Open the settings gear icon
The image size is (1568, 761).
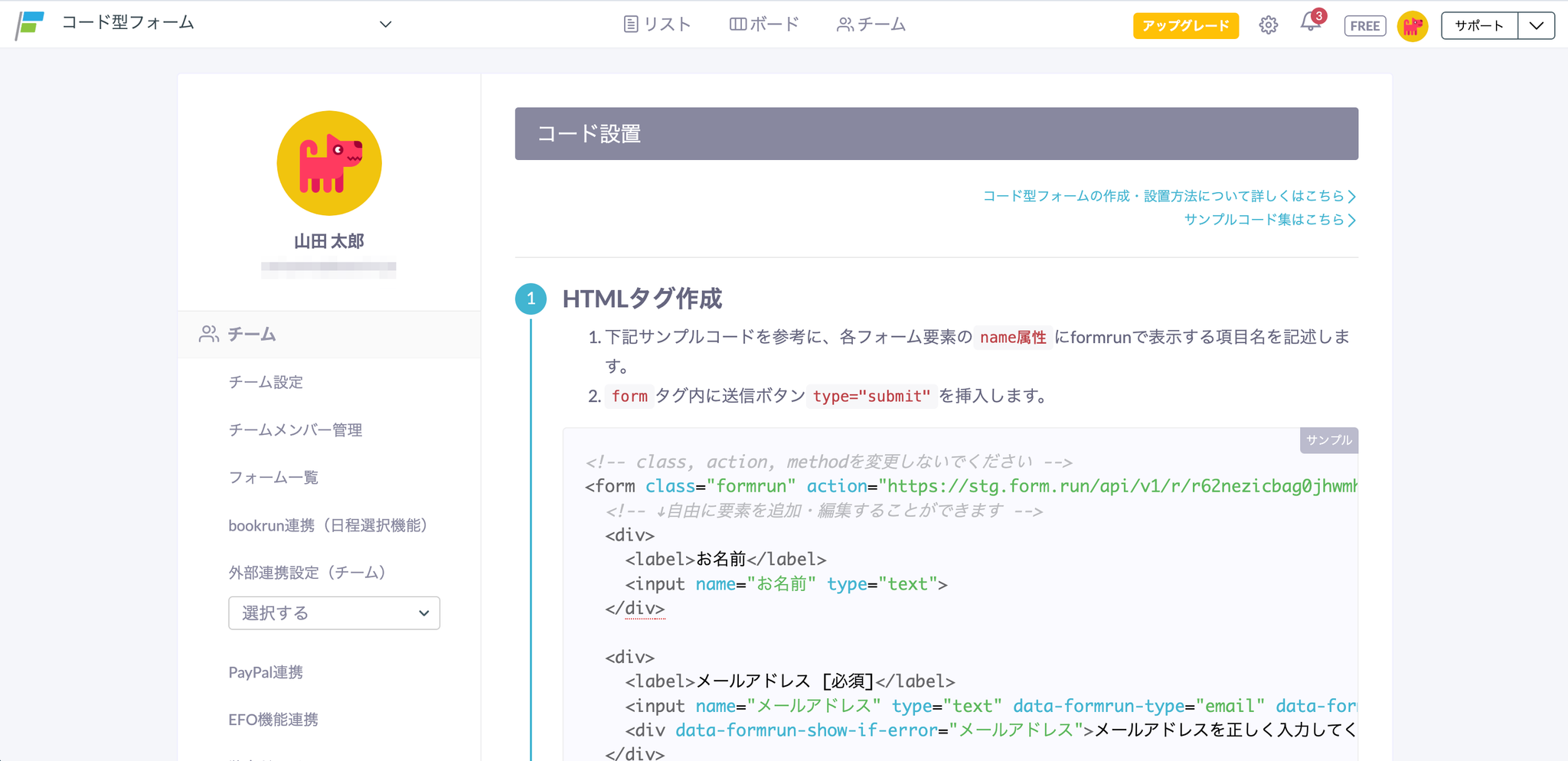coord(1268,25)
